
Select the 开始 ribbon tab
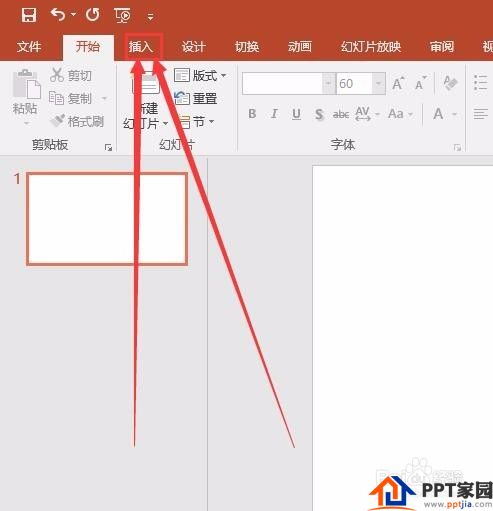[x=88, y=46]
